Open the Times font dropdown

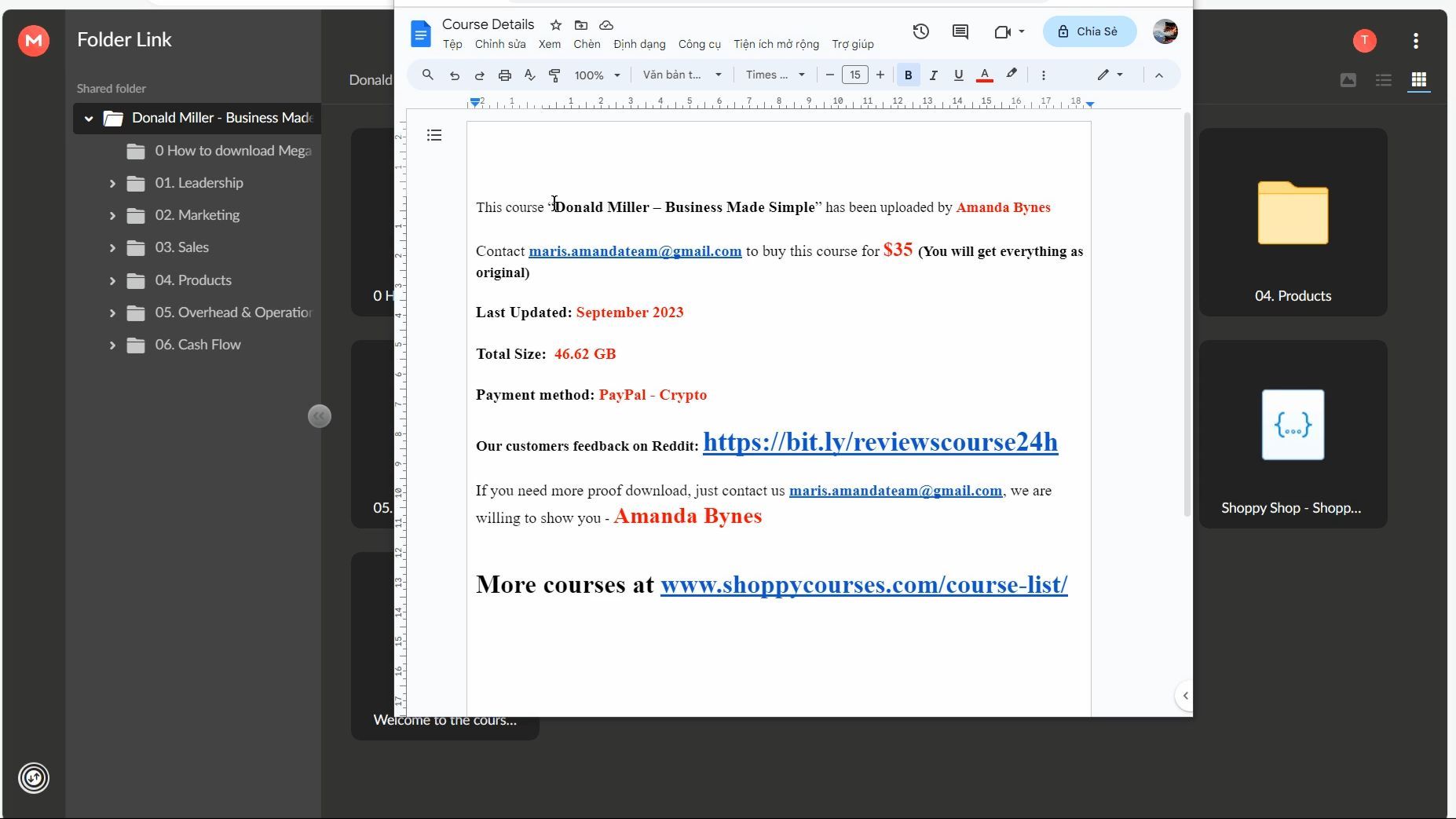775,75
